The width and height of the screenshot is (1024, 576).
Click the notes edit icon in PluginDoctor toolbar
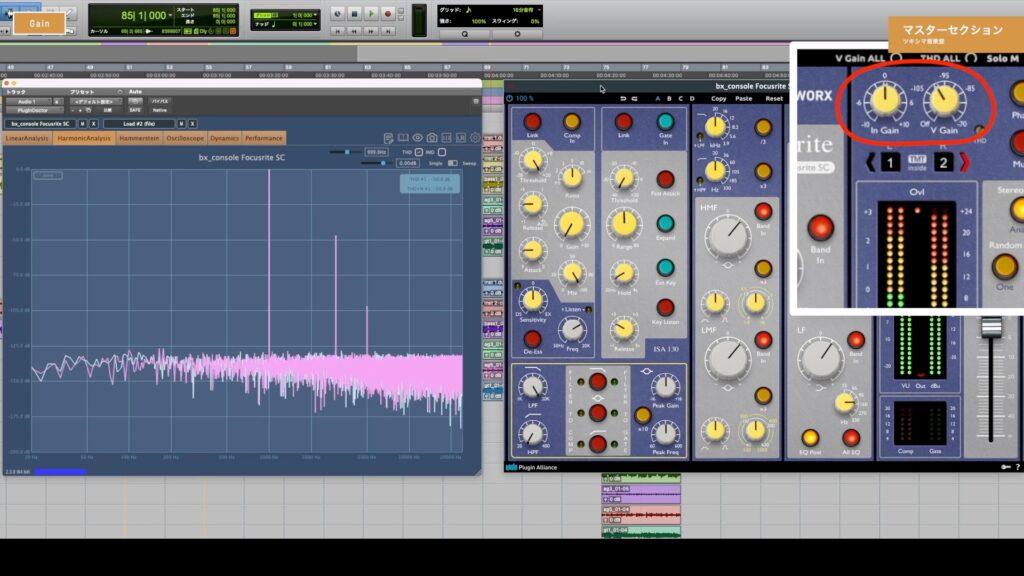point(389,138)
